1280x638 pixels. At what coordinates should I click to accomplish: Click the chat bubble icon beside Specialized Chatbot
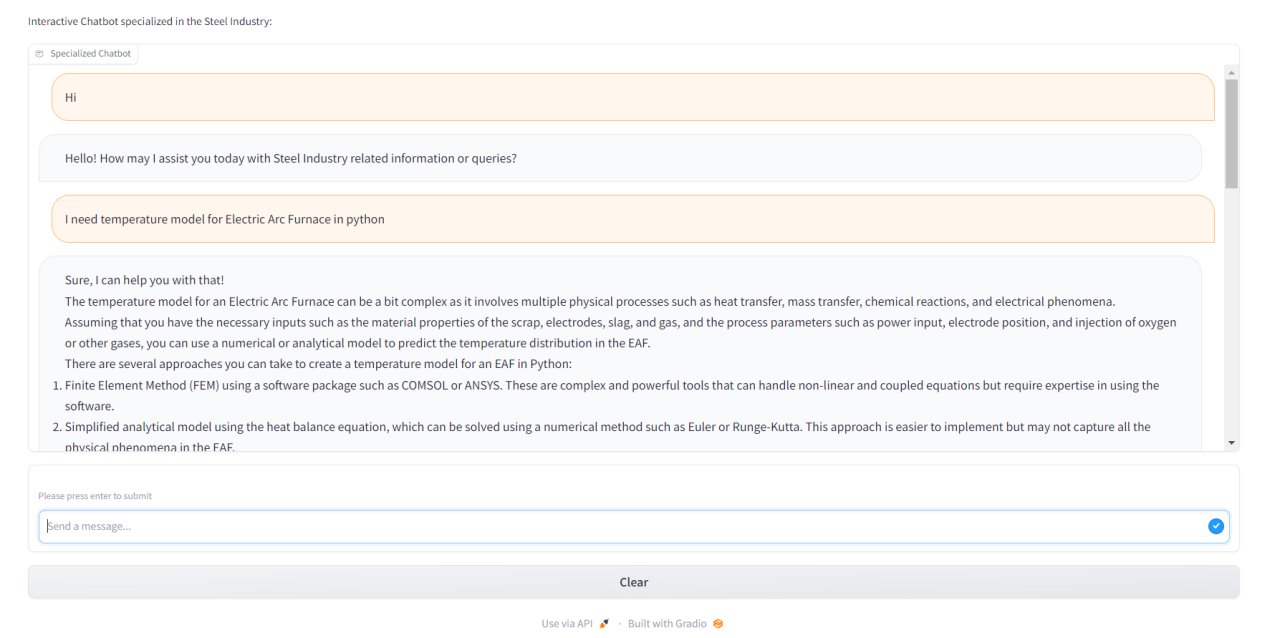coord(40,54)
